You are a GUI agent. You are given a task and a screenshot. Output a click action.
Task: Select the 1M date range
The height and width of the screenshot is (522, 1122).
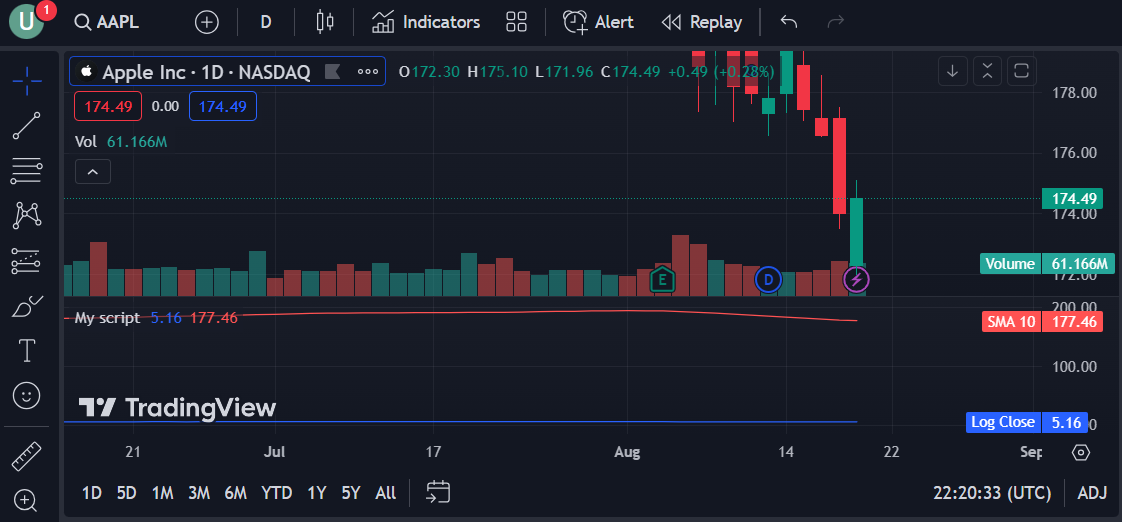click(x=163, y=493)
